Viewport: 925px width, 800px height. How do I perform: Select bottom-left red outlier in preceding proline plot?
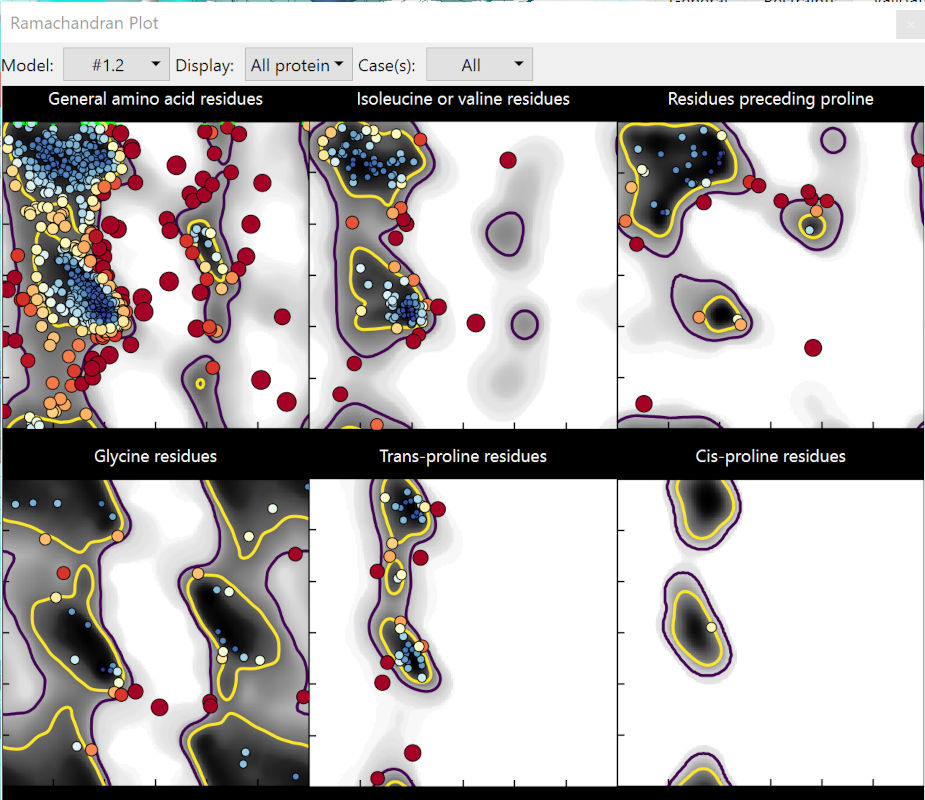[x=644, y=404]
